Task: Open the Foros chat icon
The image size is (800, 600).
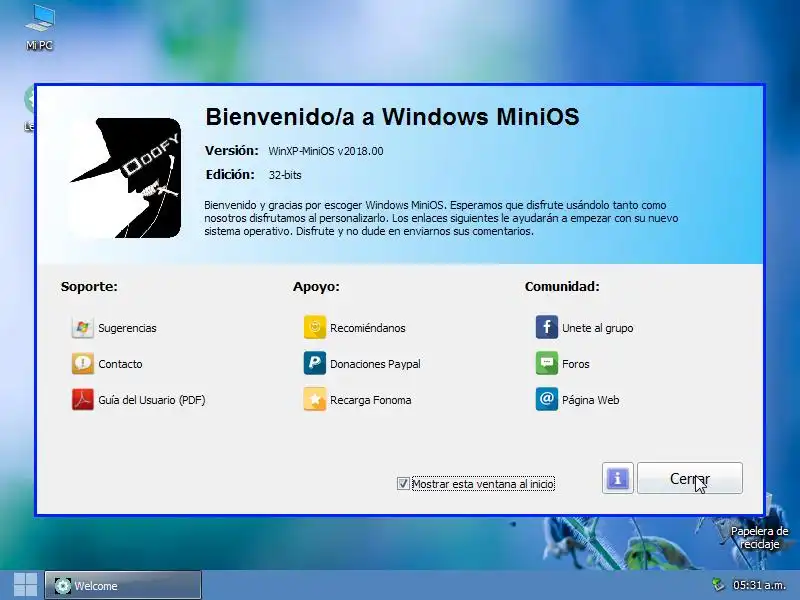Action: [546, 363]
